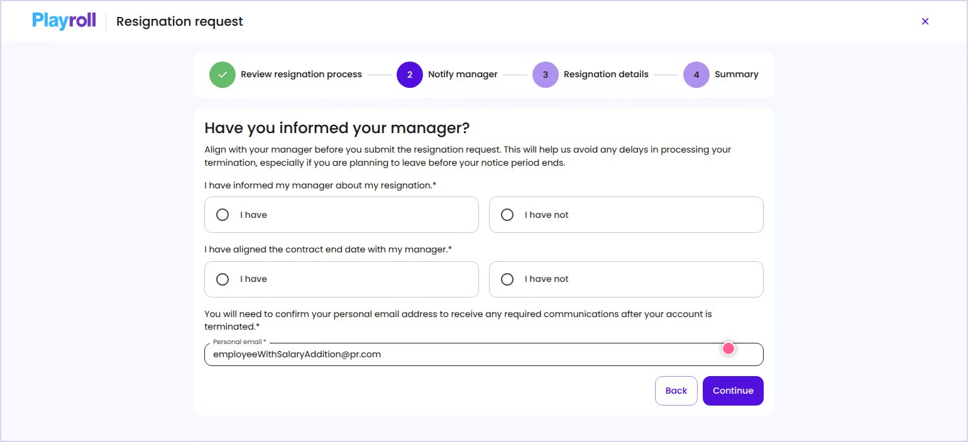The width and height of the screenshot is (968, 442).
Task: Click the step 2 circle icon
Action: [x=410, y=75]
